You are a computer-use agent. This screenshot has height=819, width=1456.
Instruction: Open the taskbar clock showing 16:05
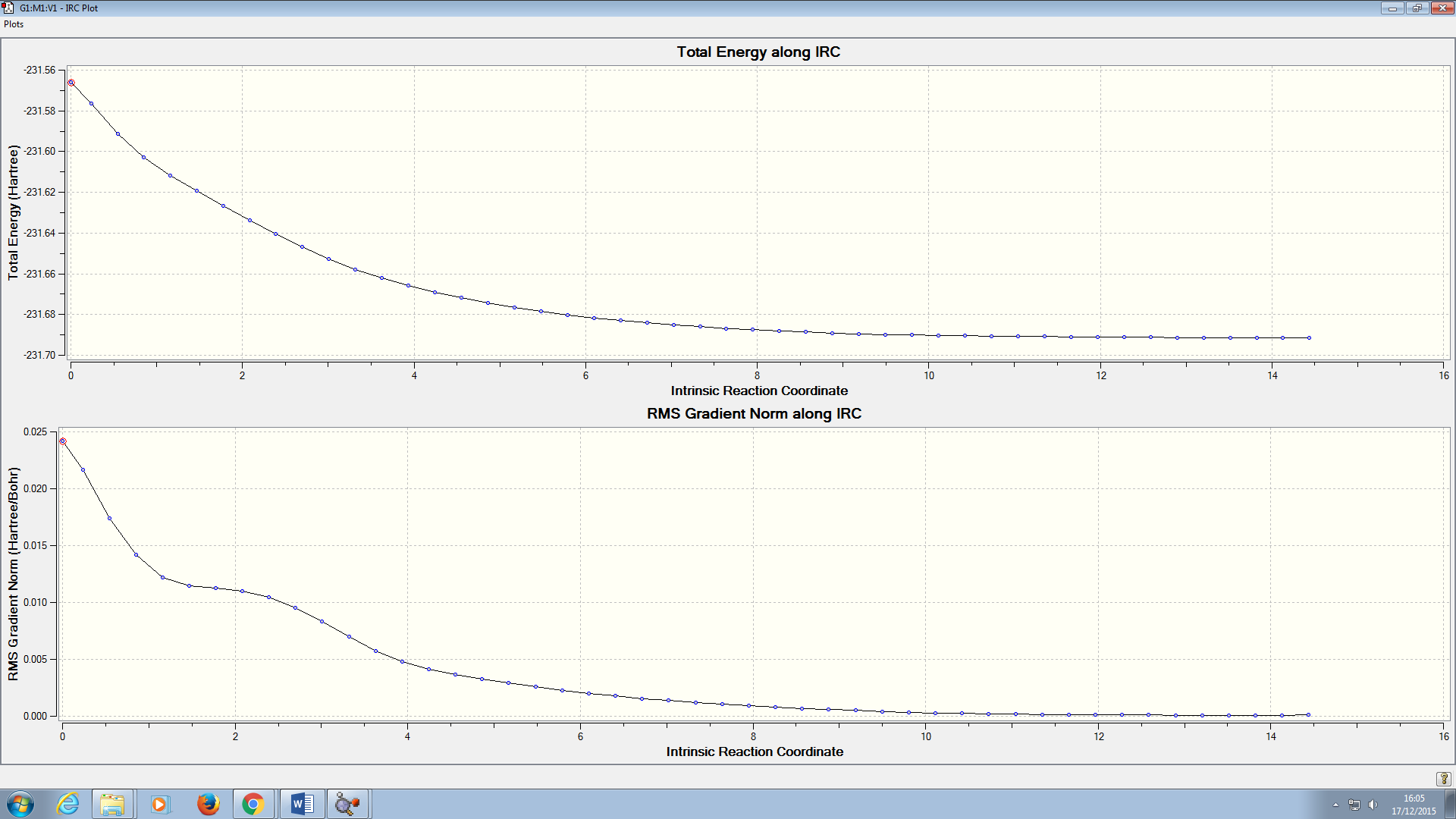pyautogui.click(x=1414, y=805)
